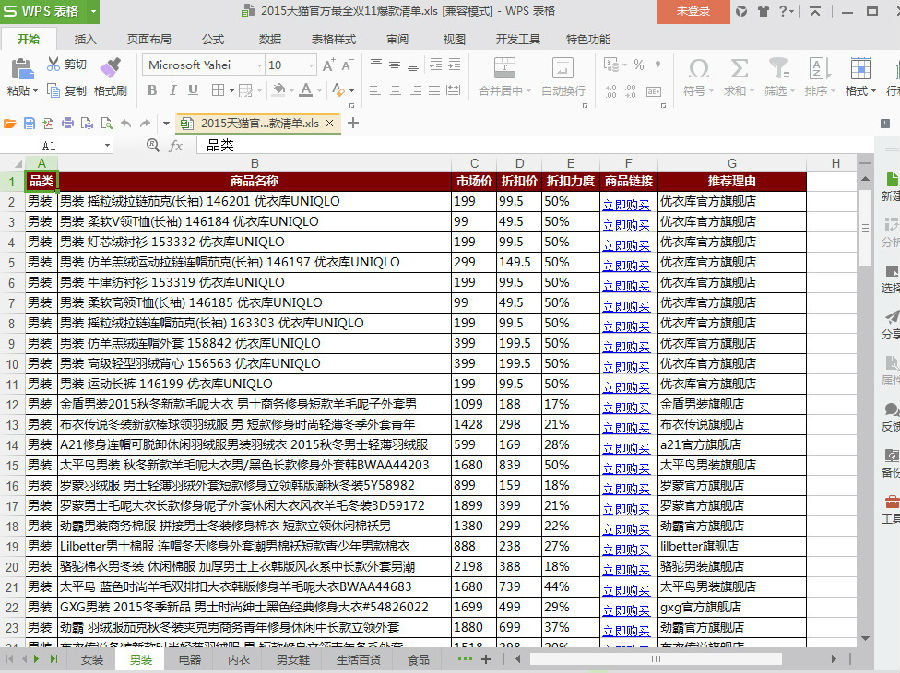
Task: Open the 特色功能 ribbon tab
Action: [588, 39]
